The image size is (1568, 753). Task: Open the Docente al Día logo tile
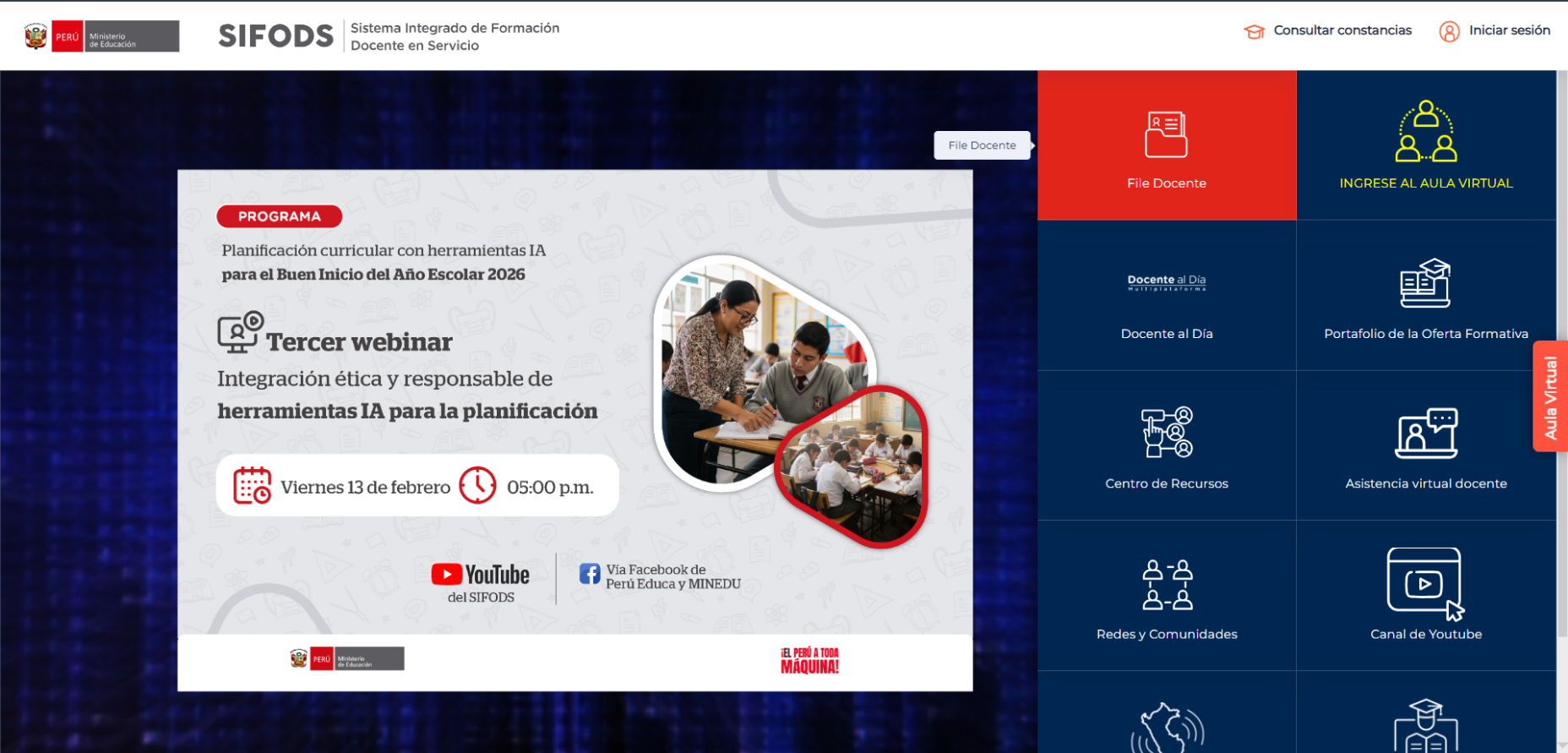tap(1166, 282)
